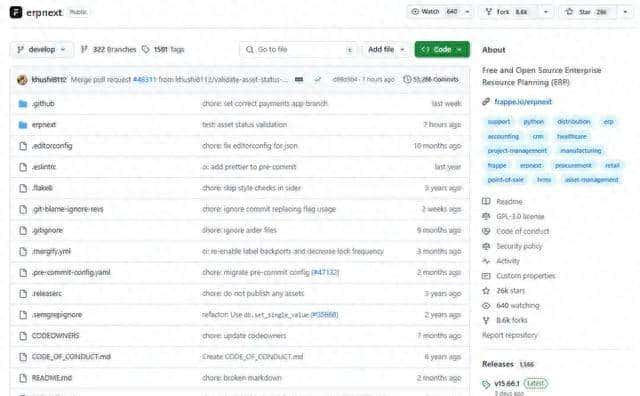Open pull request #47132 link
The width and height of the screenshot is (640, 396).
pos(325,272)
